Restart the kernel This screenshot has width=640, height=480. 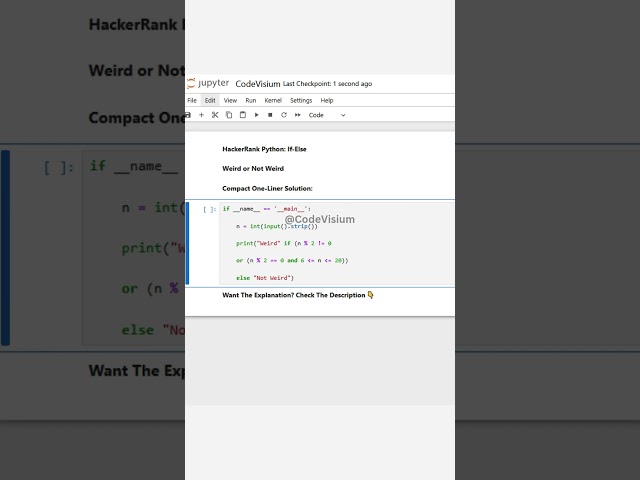(284, 115)
